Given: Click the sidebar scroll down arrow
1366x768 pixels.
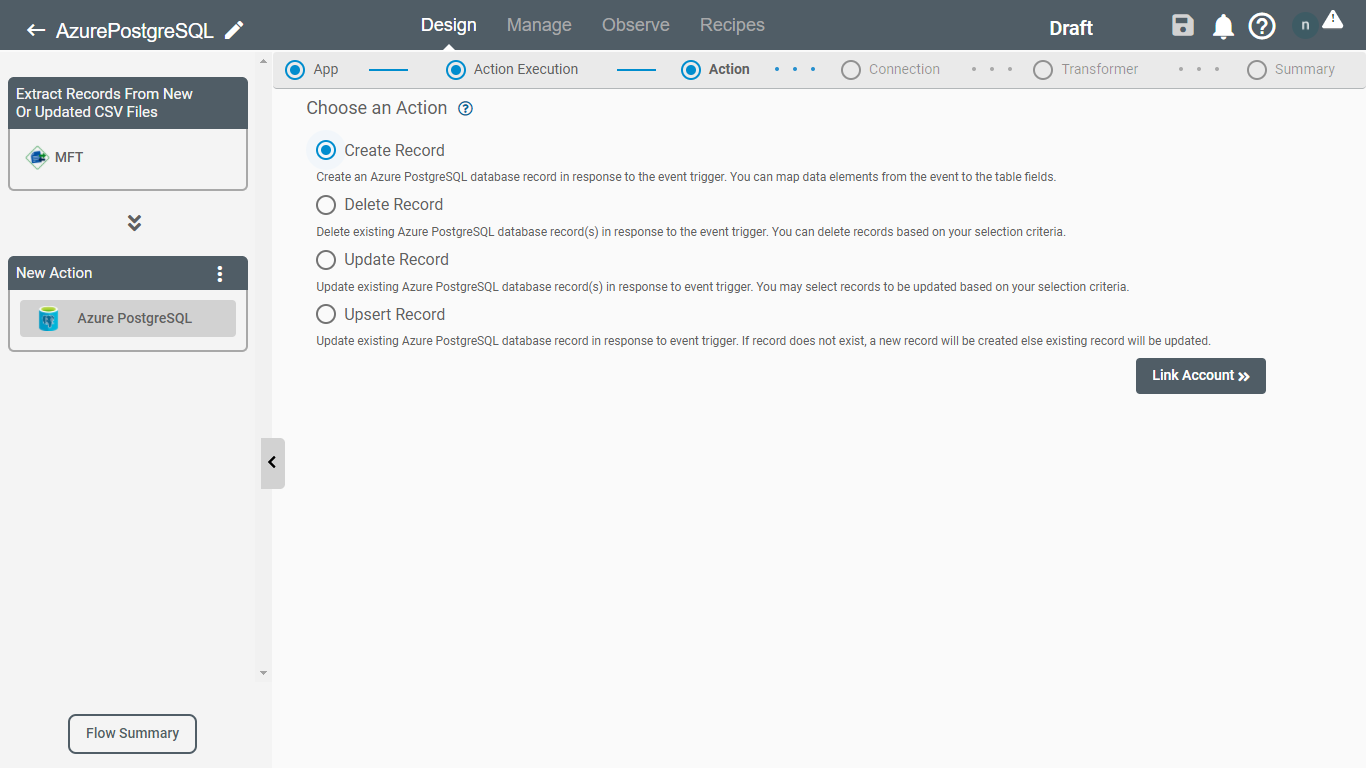Looking at the screenshot, I should point(264,673).
